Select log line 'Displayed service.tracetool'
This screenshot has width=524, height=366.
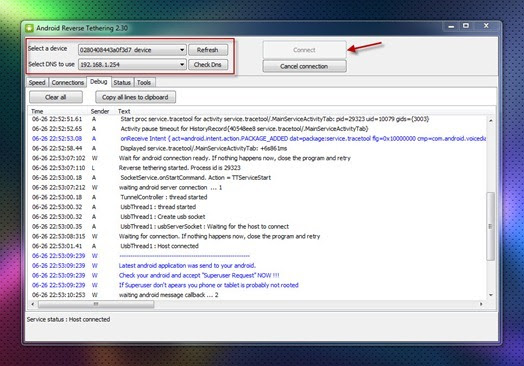pyautogui.click(x=257, y=148)
